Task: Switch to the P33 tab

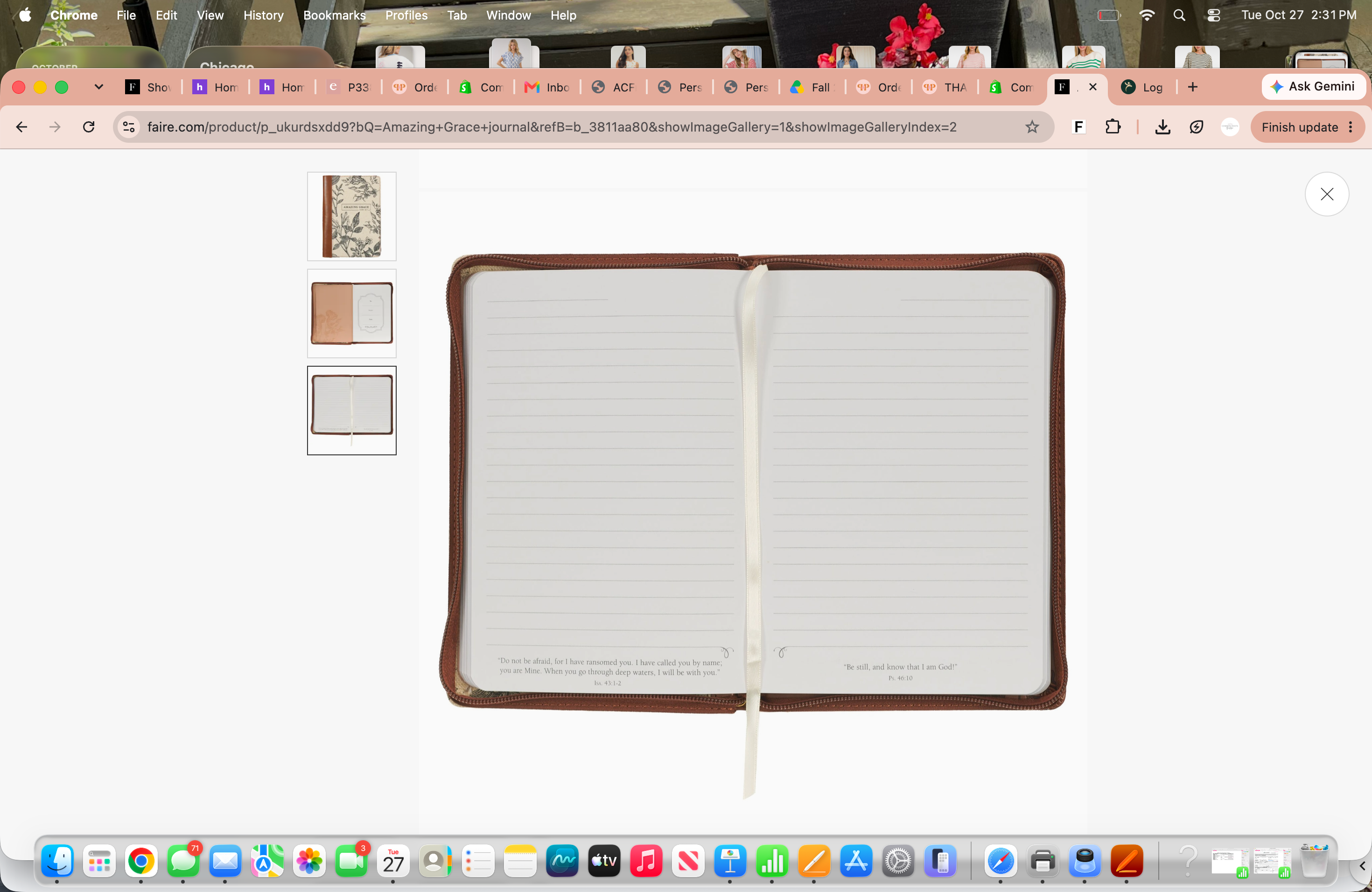Action: (x=348, y=87)
